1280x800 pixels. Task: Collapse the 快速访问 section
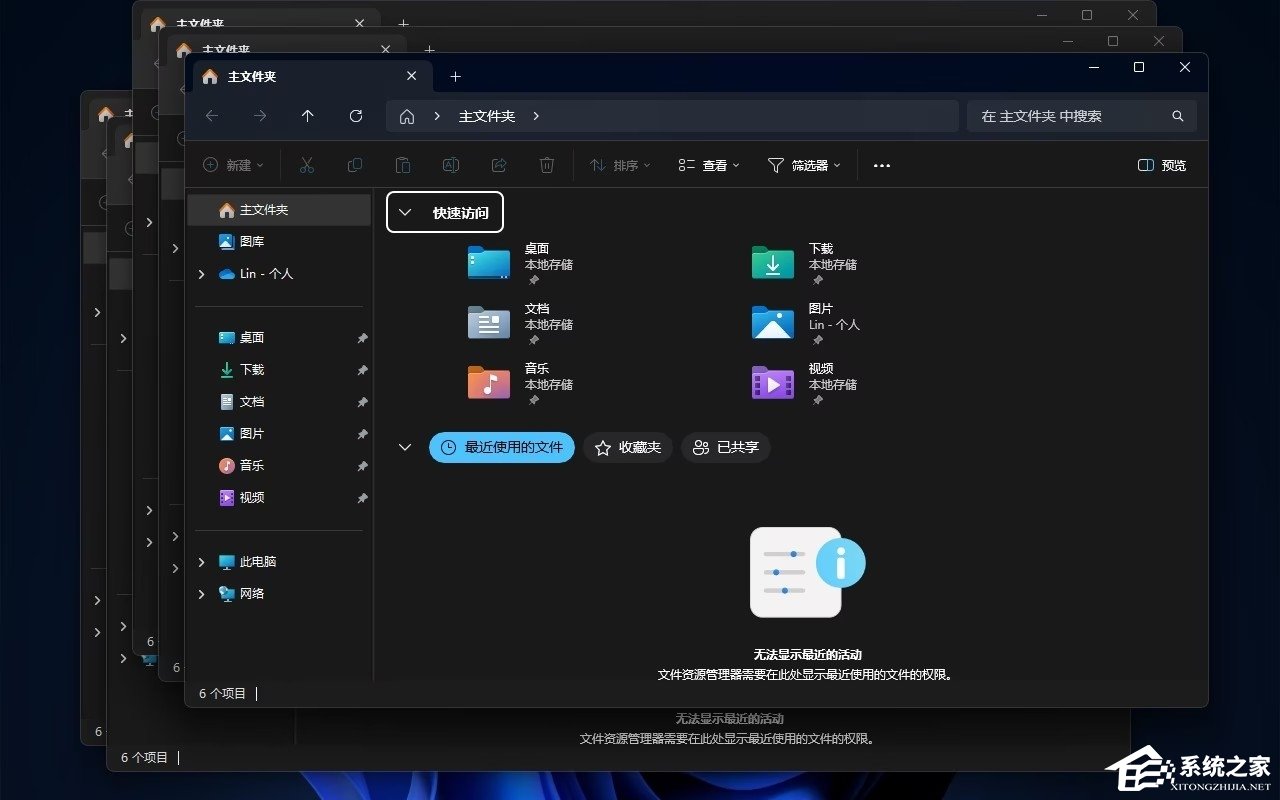pos(405,212)
